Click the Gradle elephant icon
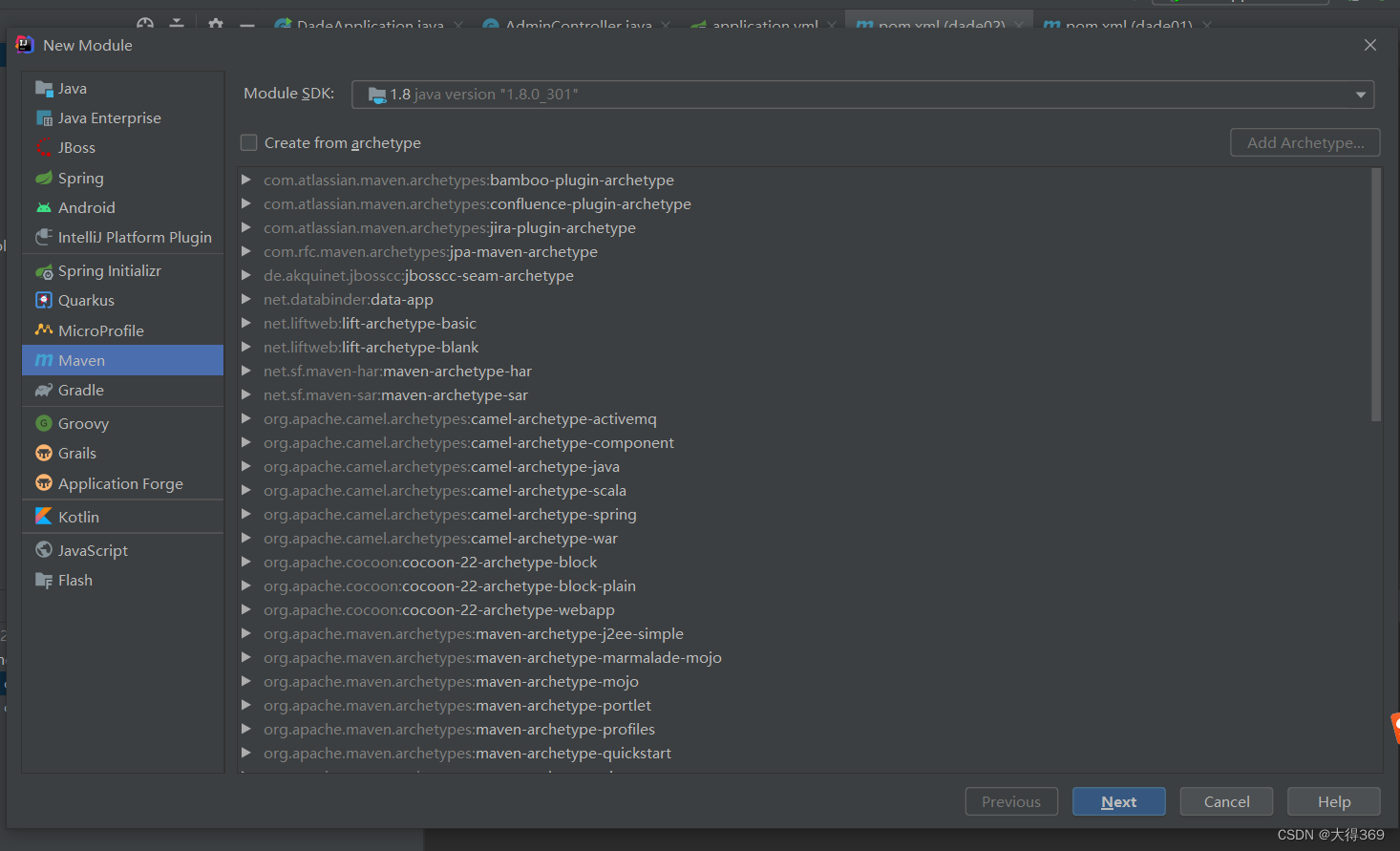Screen dimensions: 1400x851 pyautogui.click(x=44, y=391)
